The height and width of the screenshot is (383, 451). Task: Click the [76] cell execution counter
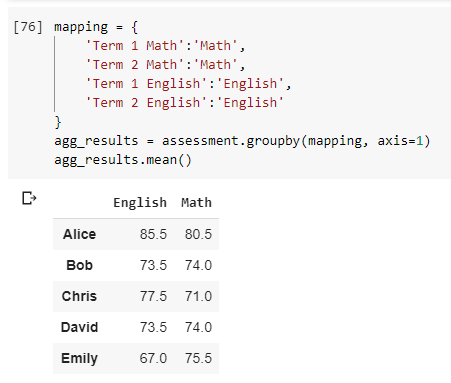pos(28,27)
